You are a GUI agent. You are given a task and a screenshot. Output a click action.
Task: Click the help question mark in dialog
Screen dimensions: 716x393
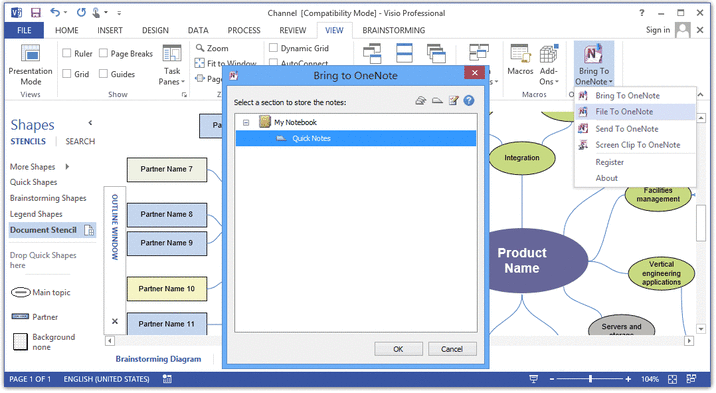[x=469, y=100]
